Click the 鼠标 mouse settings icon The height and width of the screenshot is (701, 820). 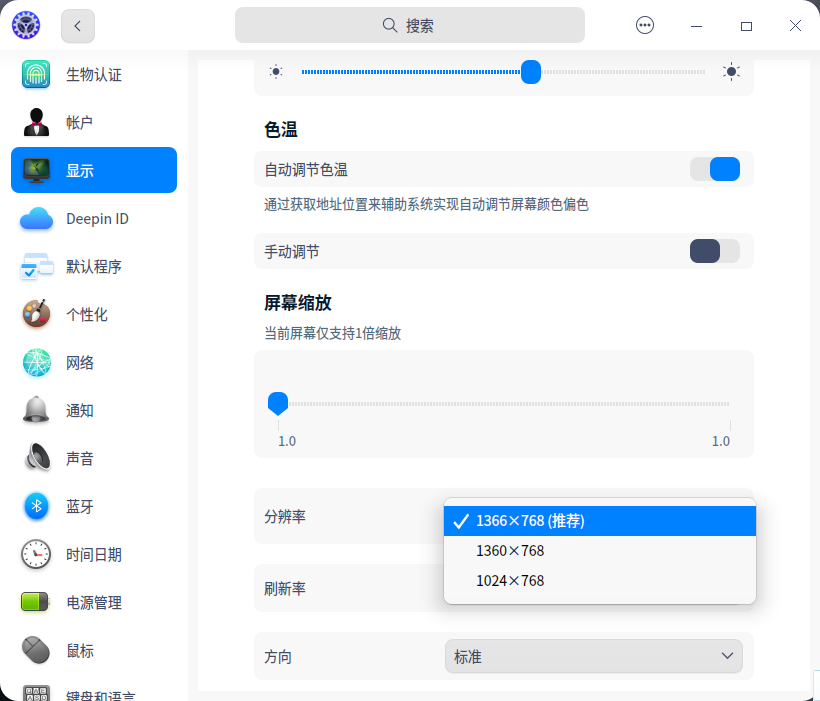(36, 651)
